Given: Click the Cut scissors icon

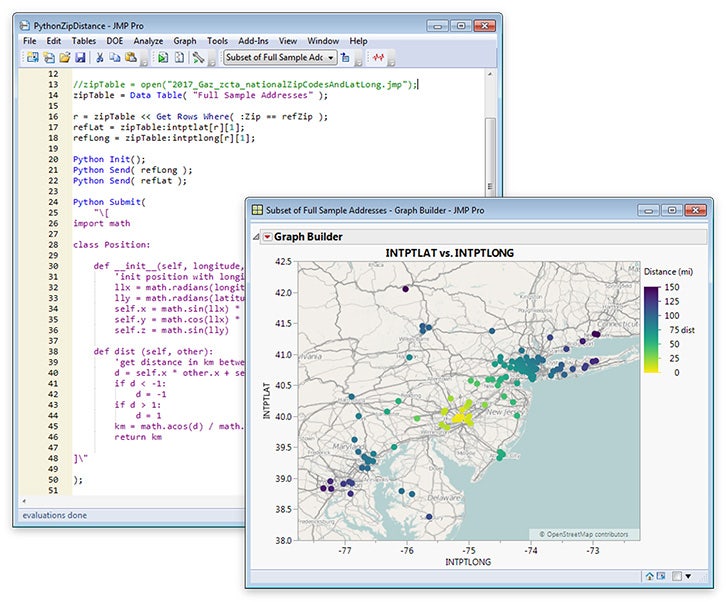Looking at the screenshot, I should 99,58.
